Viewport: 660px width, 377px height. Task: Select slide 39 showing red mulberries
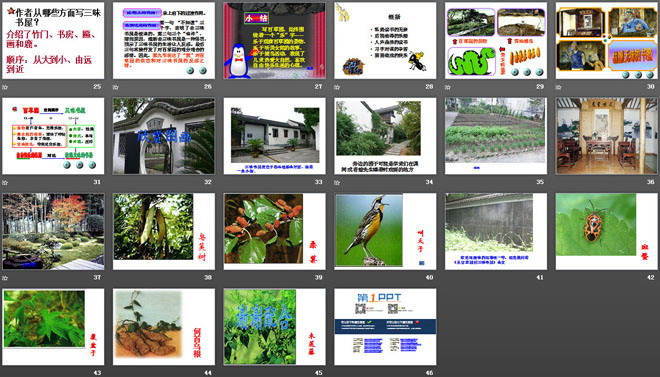click(x=274, y=231)
